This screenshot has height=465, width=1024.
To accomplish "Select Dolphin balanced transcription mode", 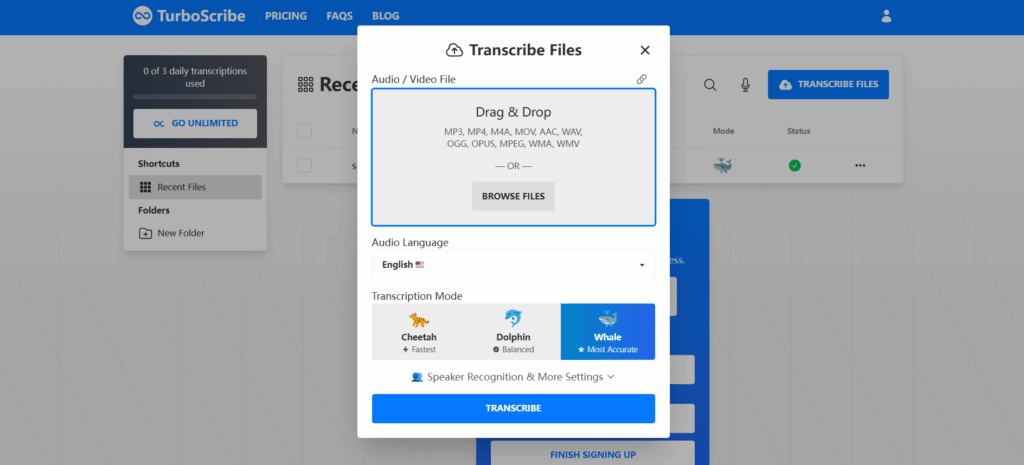I will (x=513, y=332).
